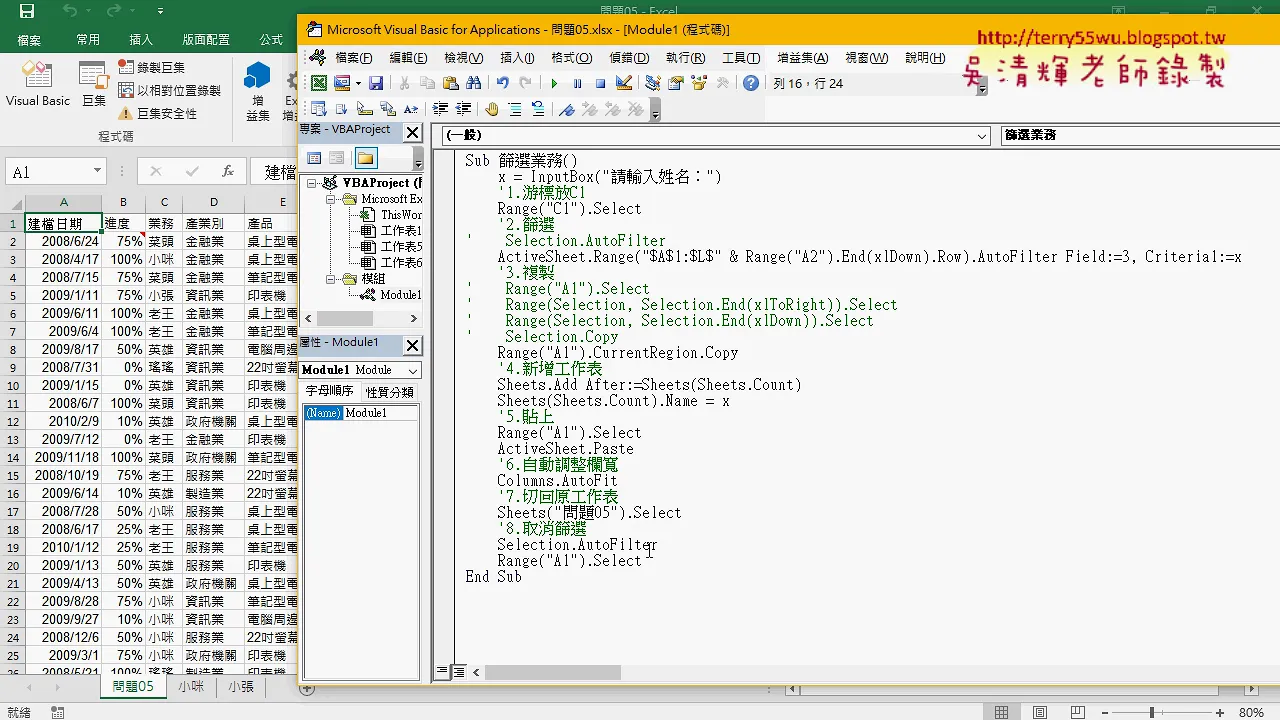1280x720 pixels.
Task: Select the 小咪 worksheet tab
Action: (x=191, y=687)
